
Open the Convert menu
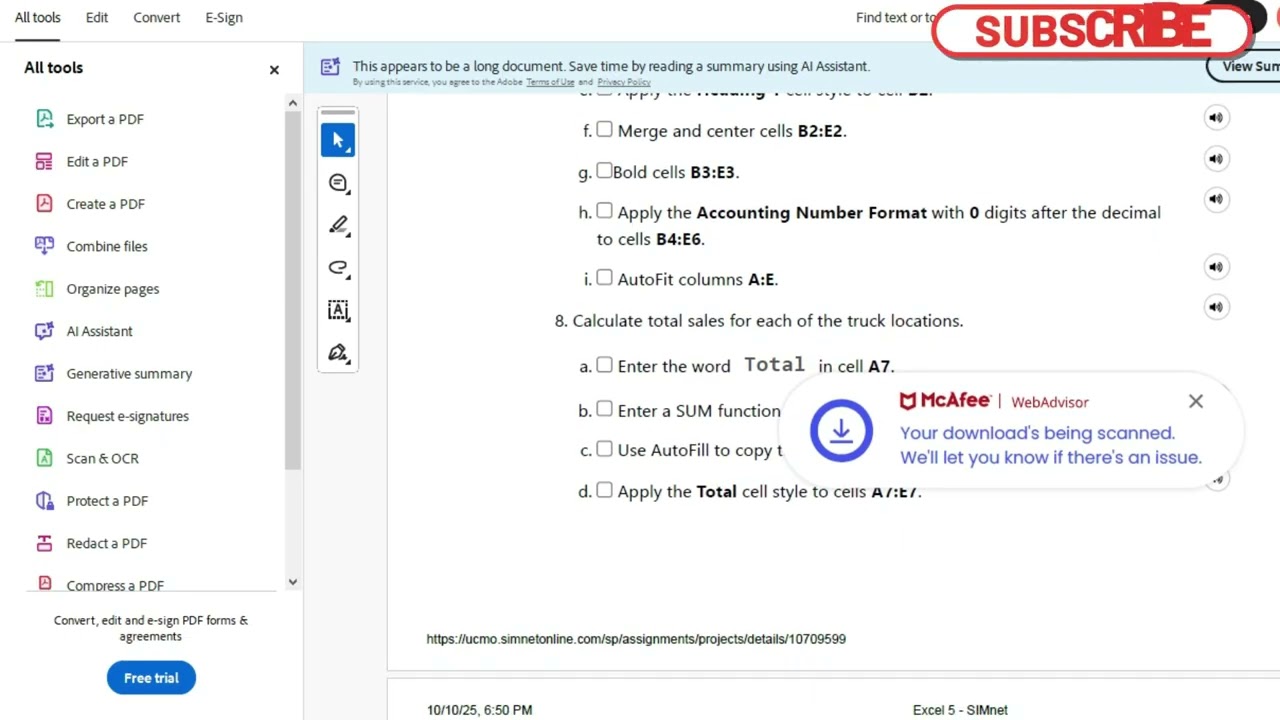click(x=157, y=18)
